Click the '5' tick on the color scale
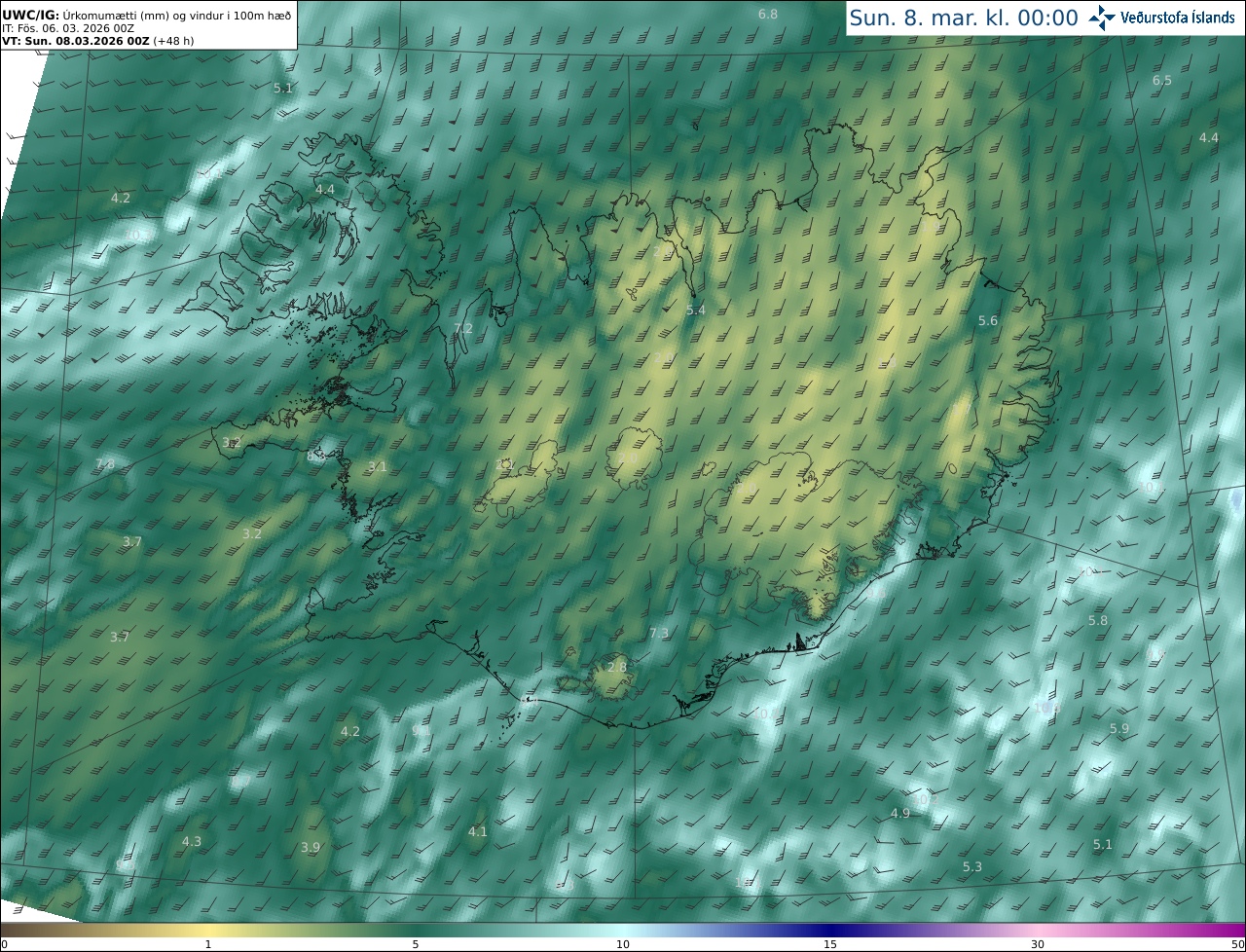Viewport: 1246px width, 952px height. pyautogui.click(x=416, y=944)
